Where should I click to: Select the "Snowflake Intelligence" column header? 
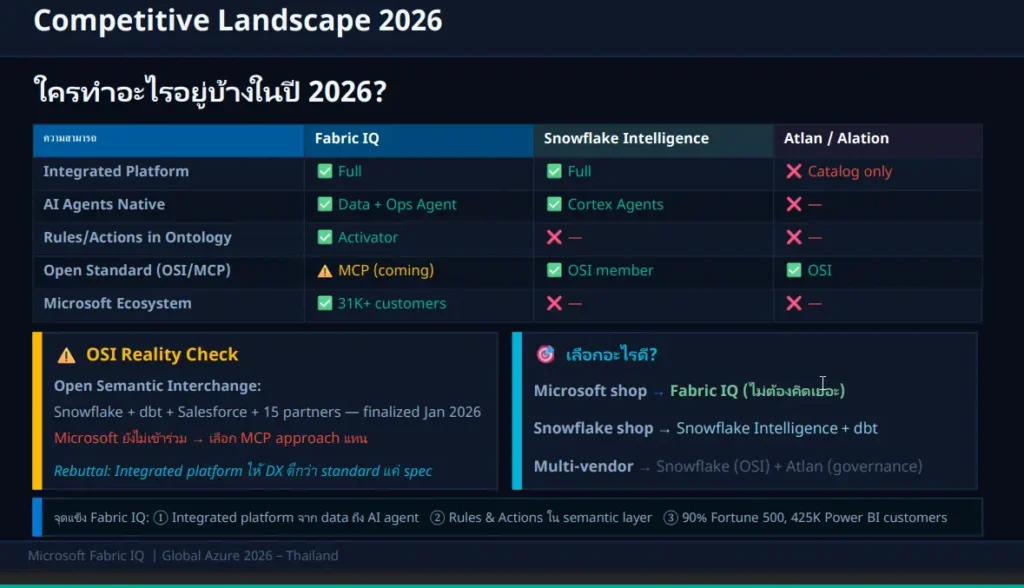[x=626, y=139]
